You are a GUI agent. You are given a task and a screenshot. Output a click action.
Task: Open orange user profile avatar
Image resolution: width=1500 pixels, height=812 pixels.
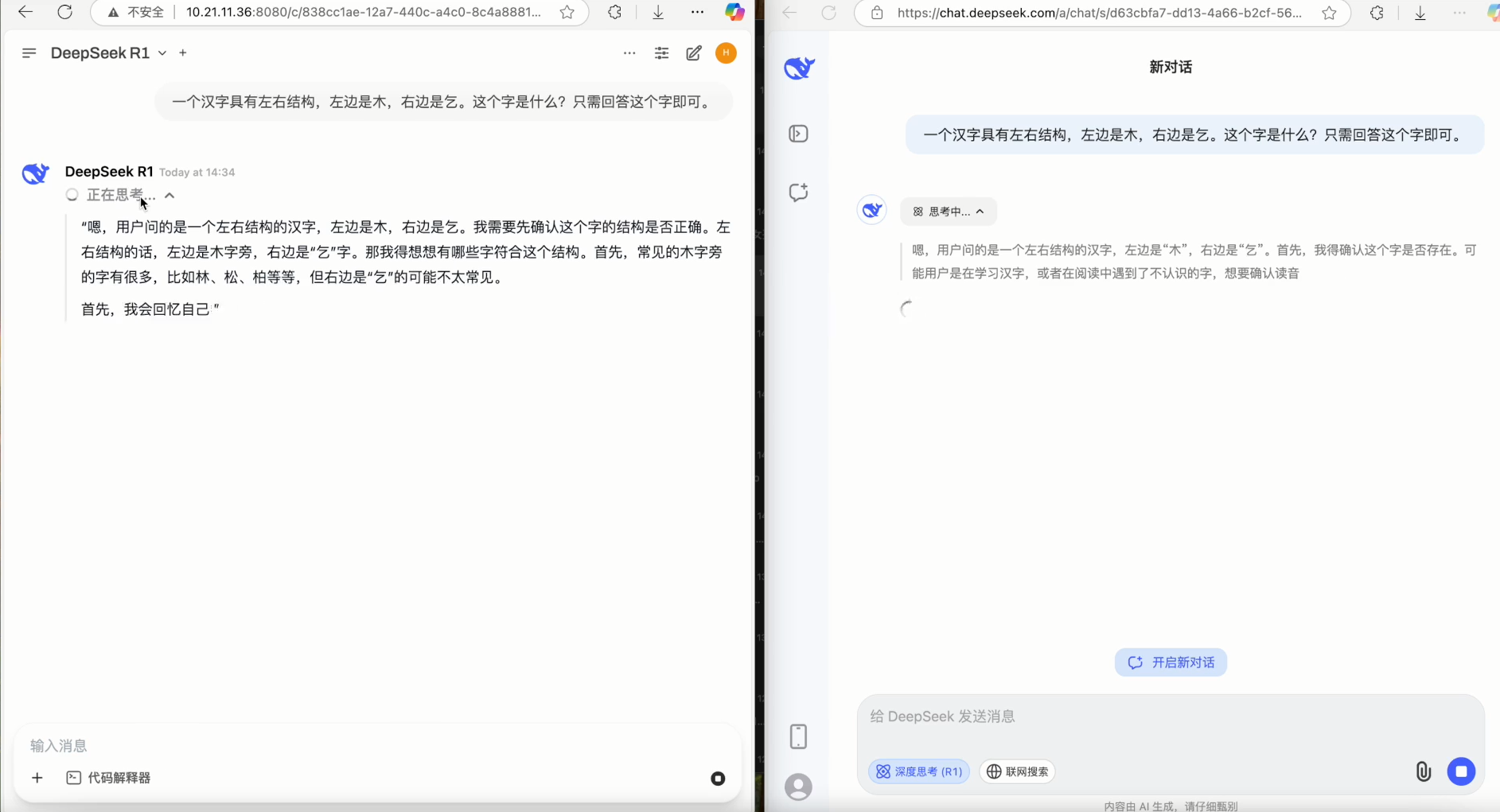point(726,53)
